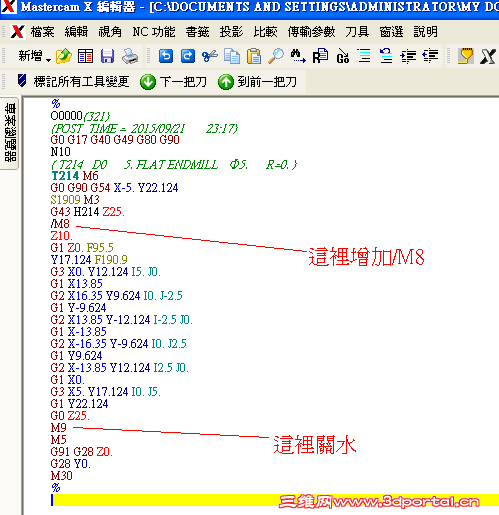
Task: Click the line 'G0 G17 G40 G49 G80 G90'
Action: [115, 140]
